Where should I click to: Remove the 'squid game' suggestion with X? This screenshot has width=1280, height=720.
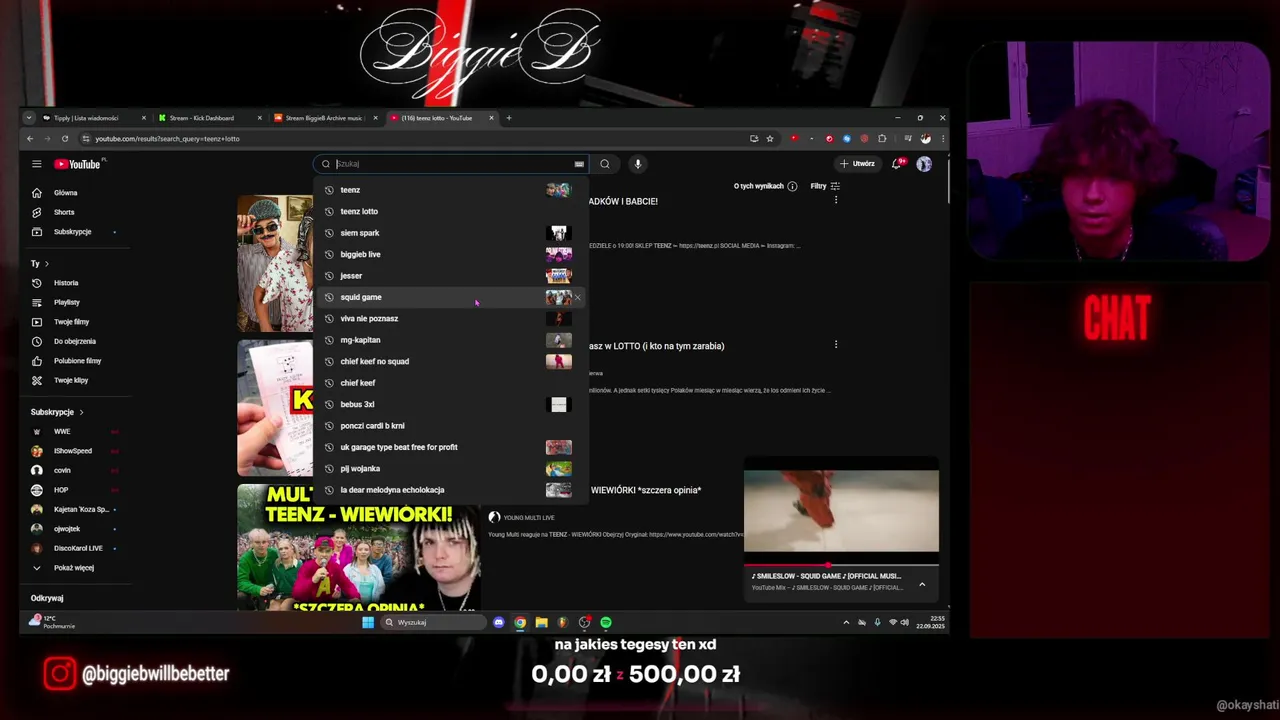pyautogui.click(x=577, y=297)
